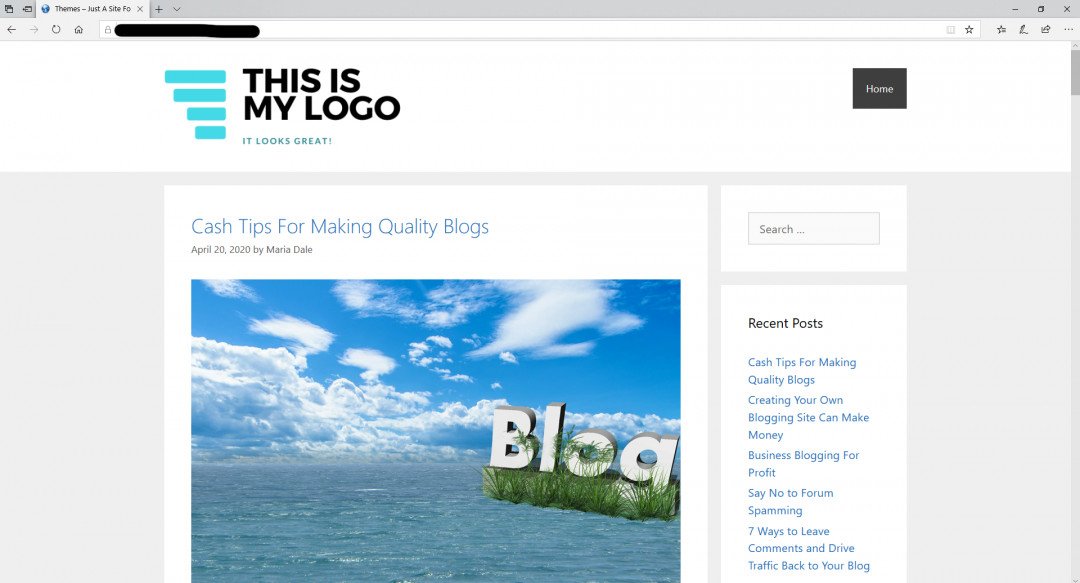Viewport: 1080px width, 583px height.
Task: Open the browser home page
Action: click(x=79, y=30)
